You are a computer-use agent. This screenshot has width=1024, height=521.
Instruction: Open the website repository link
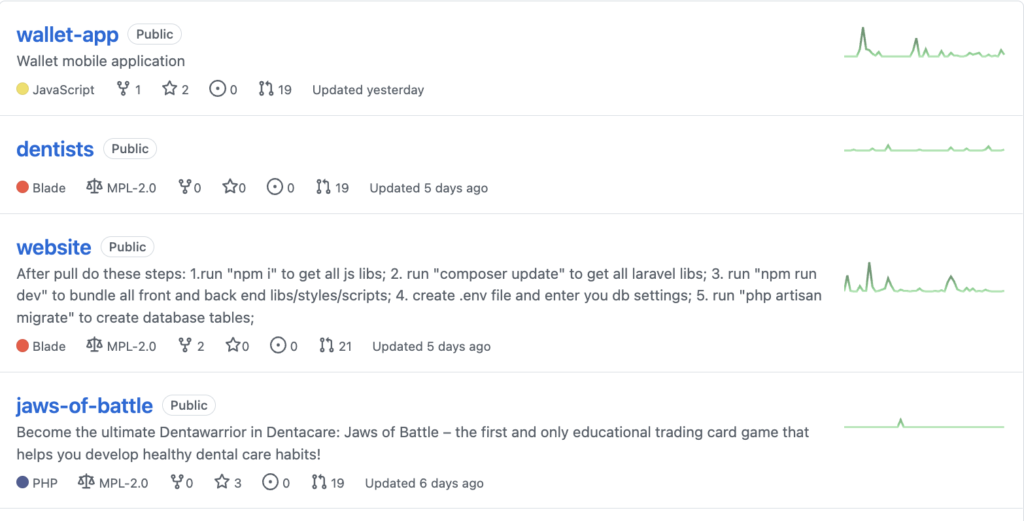54,247
